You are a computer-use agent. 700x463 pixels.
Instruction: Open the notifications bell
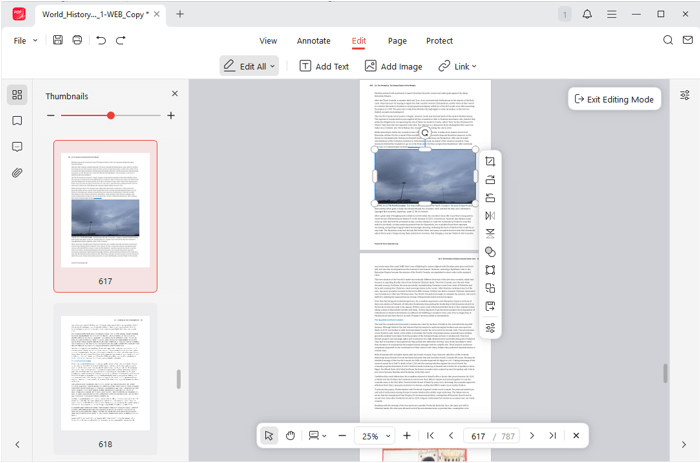(x=587, y=14)
